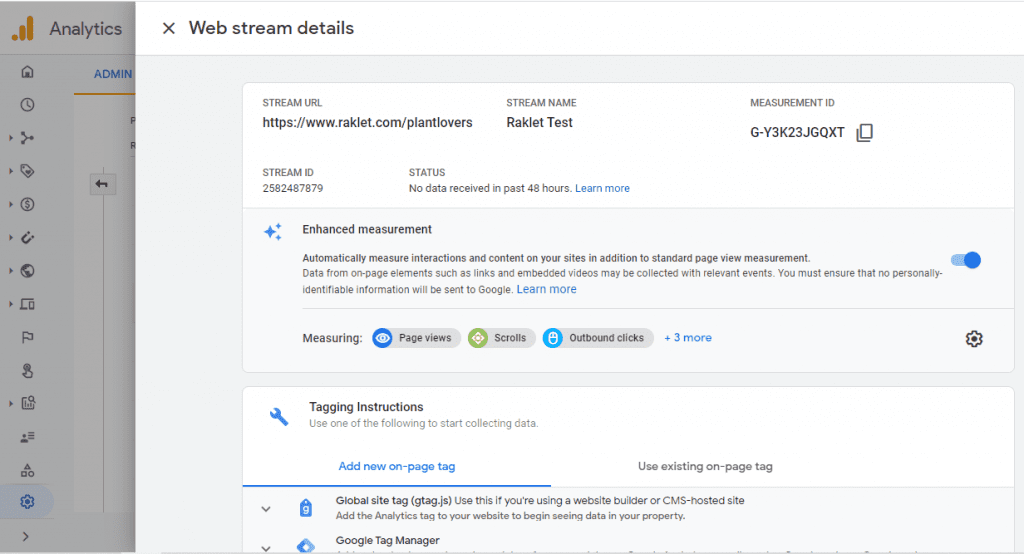The height and width of the screenshot is (554, 1024).
Task: Close the Web stream details panel
Action: (x=168, y=28)
